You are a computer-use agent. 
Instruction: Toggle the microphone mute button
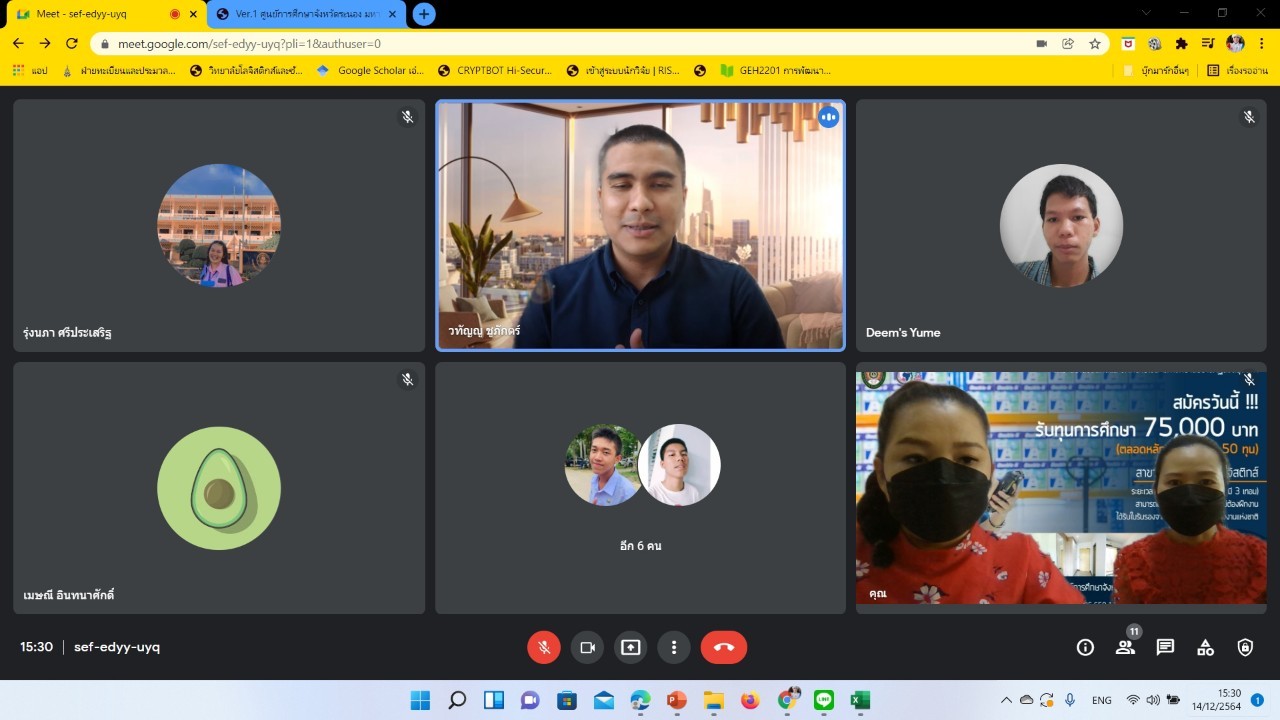543,647
